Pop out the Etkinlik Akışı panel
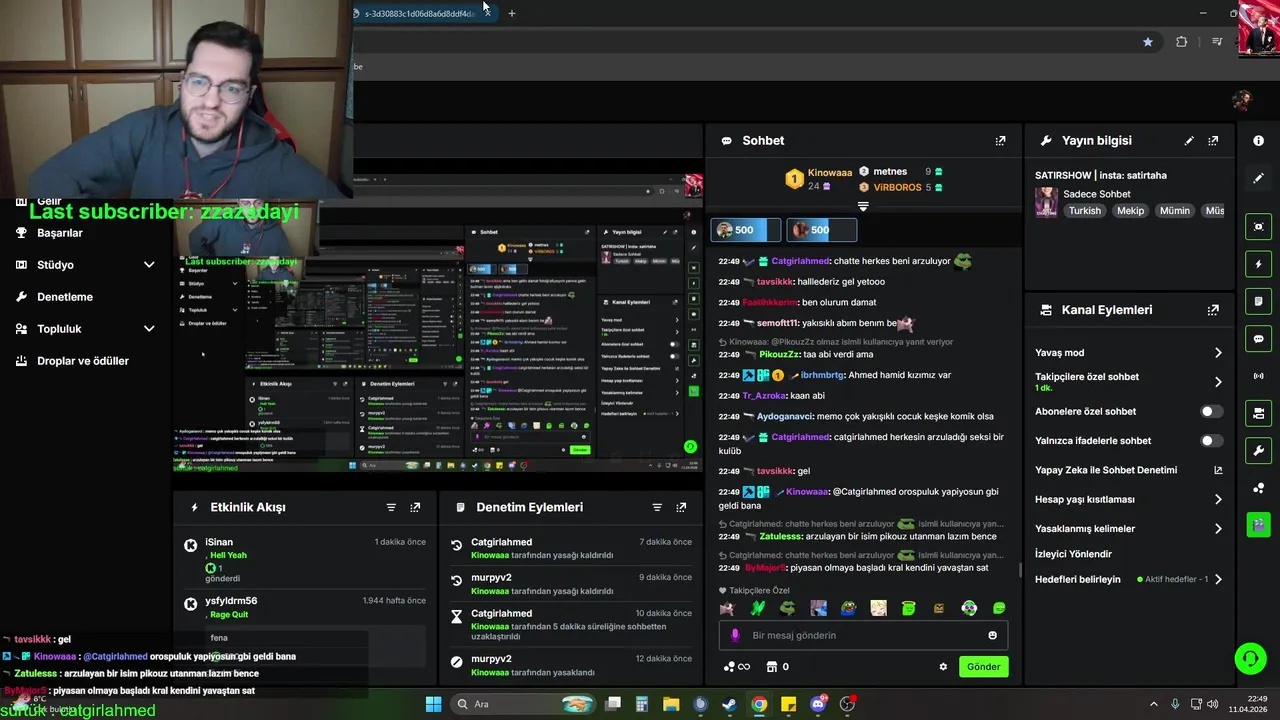 click(x=415, y=507)
